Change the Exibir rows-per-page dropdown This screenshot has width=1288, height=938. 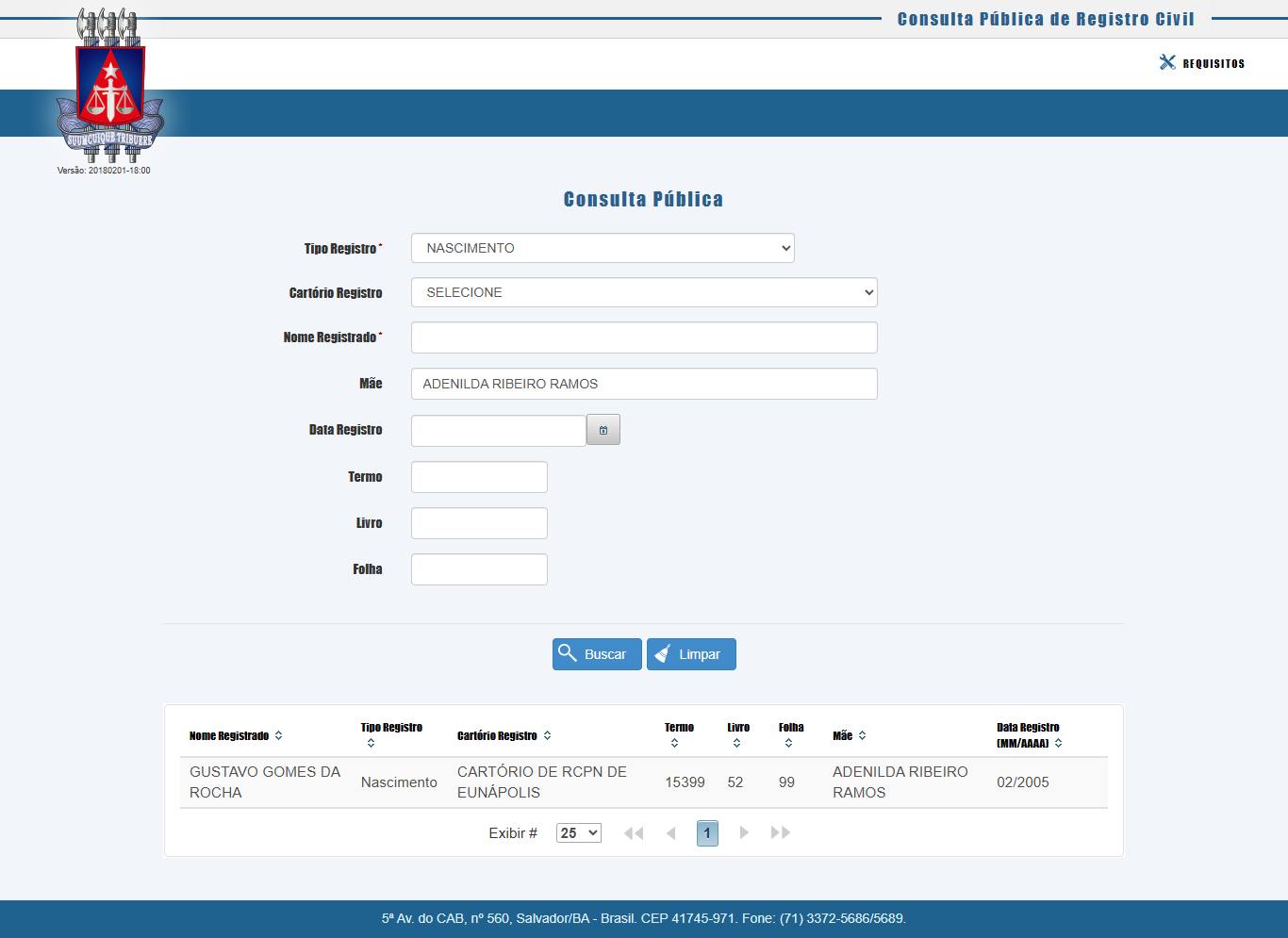point(579,833)
